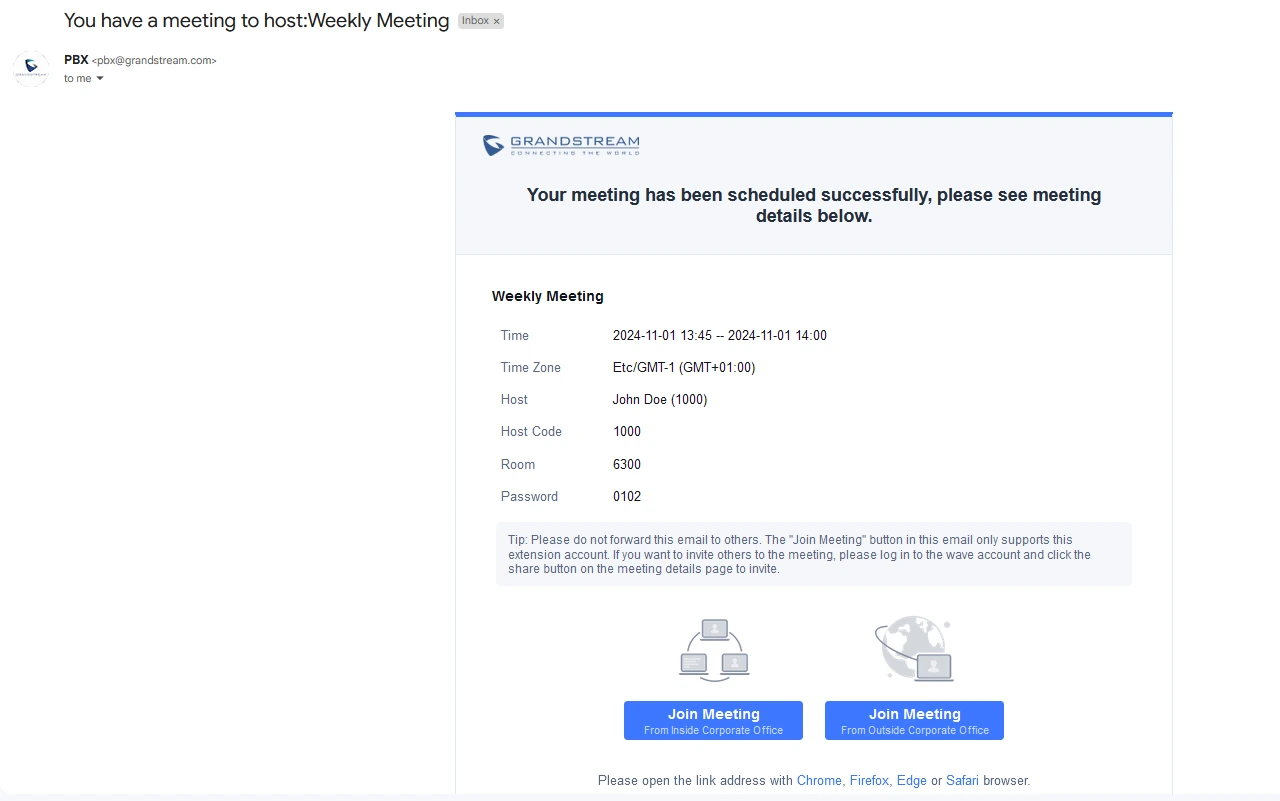The height and width of the screenshot is (801, 1280).
Task: Click the meeting password value 0102
Action: pyautogui.click(x=627, y=497)
